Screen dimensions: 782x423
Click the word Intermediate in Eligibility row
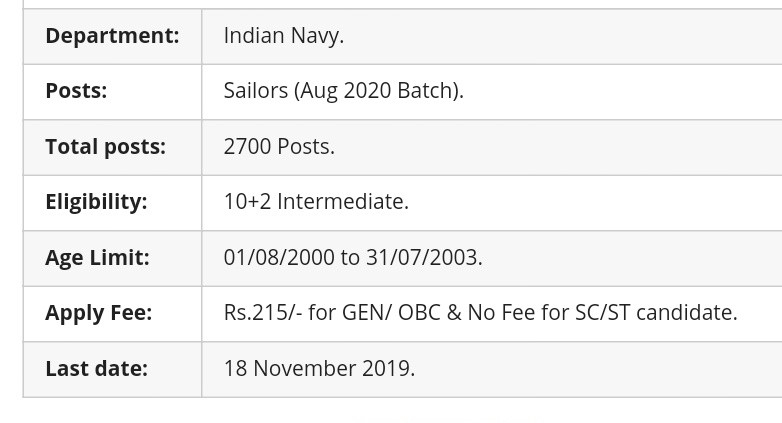[x=342, y=202]
